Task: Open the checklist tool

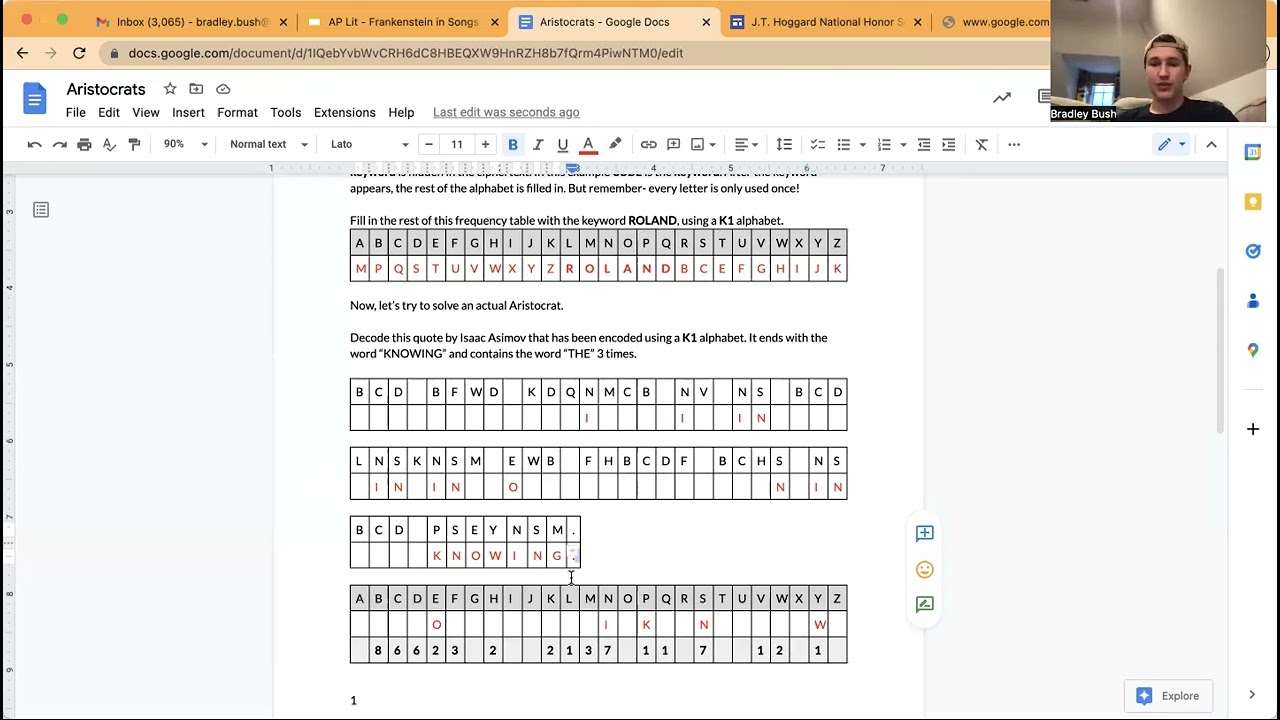Action: point(817,145)
